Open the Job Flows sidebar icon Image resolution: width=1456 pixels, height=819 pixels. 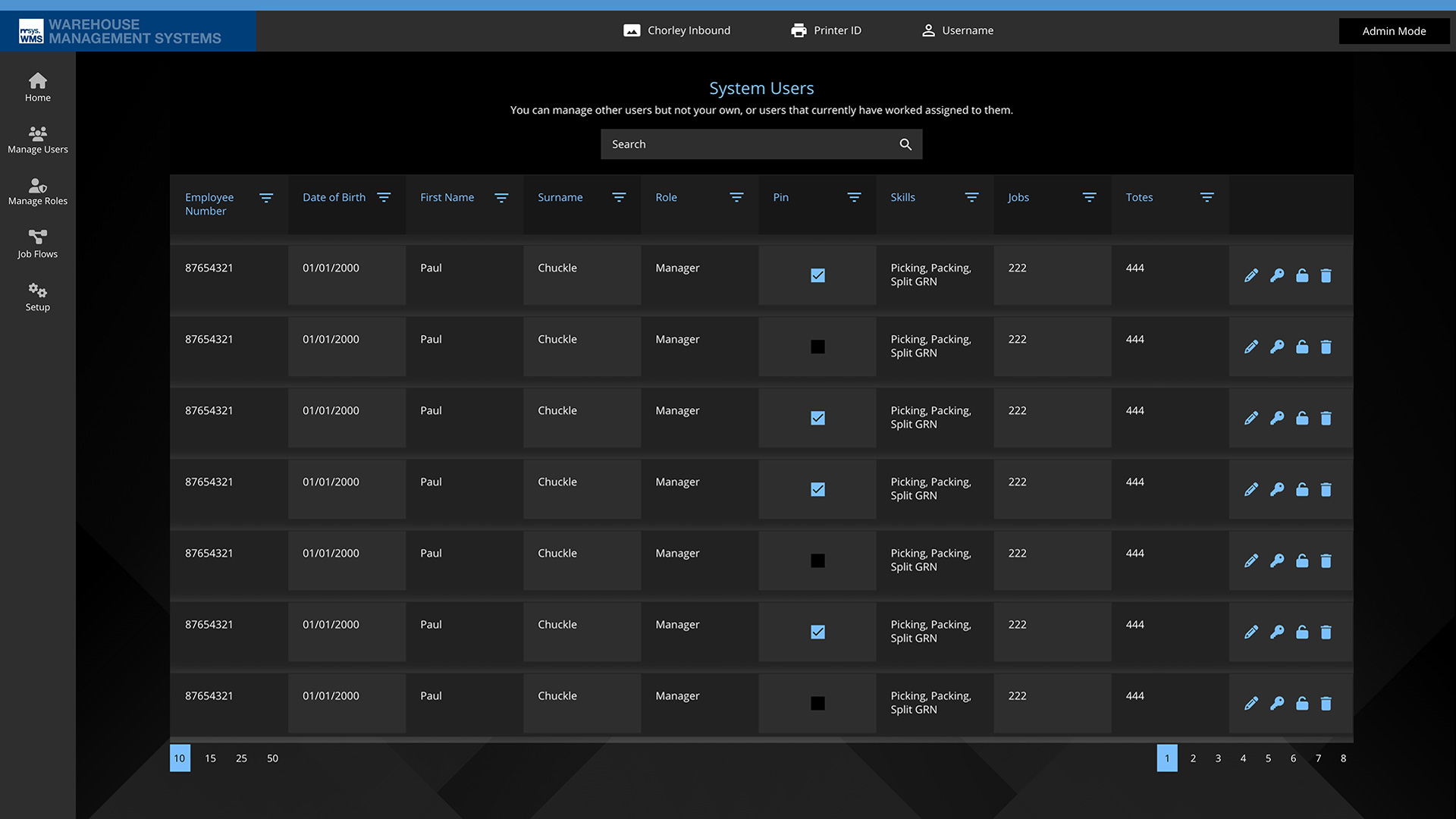37,243
